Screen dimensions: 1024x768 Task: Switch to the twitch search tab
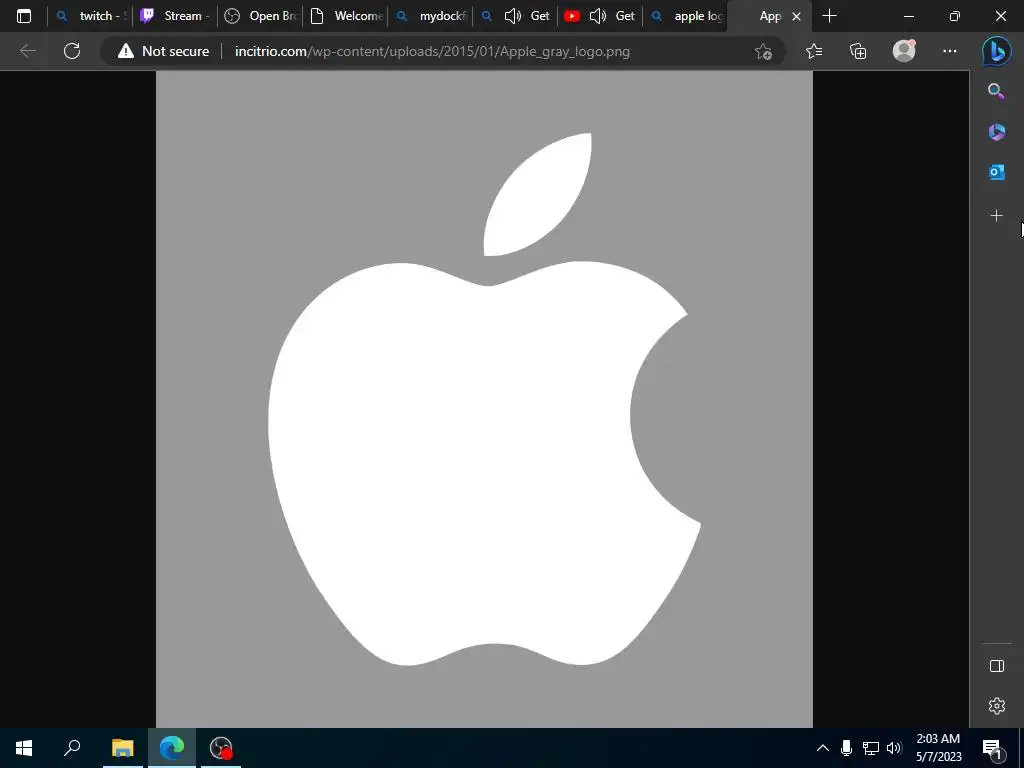click(91, 16)
